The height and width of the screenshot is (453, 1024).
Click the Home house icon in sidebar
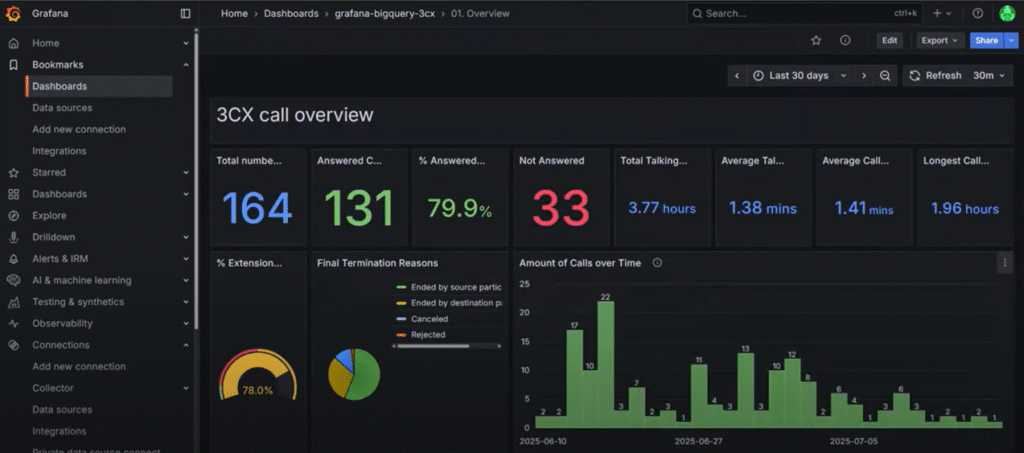tap(13, 43)
